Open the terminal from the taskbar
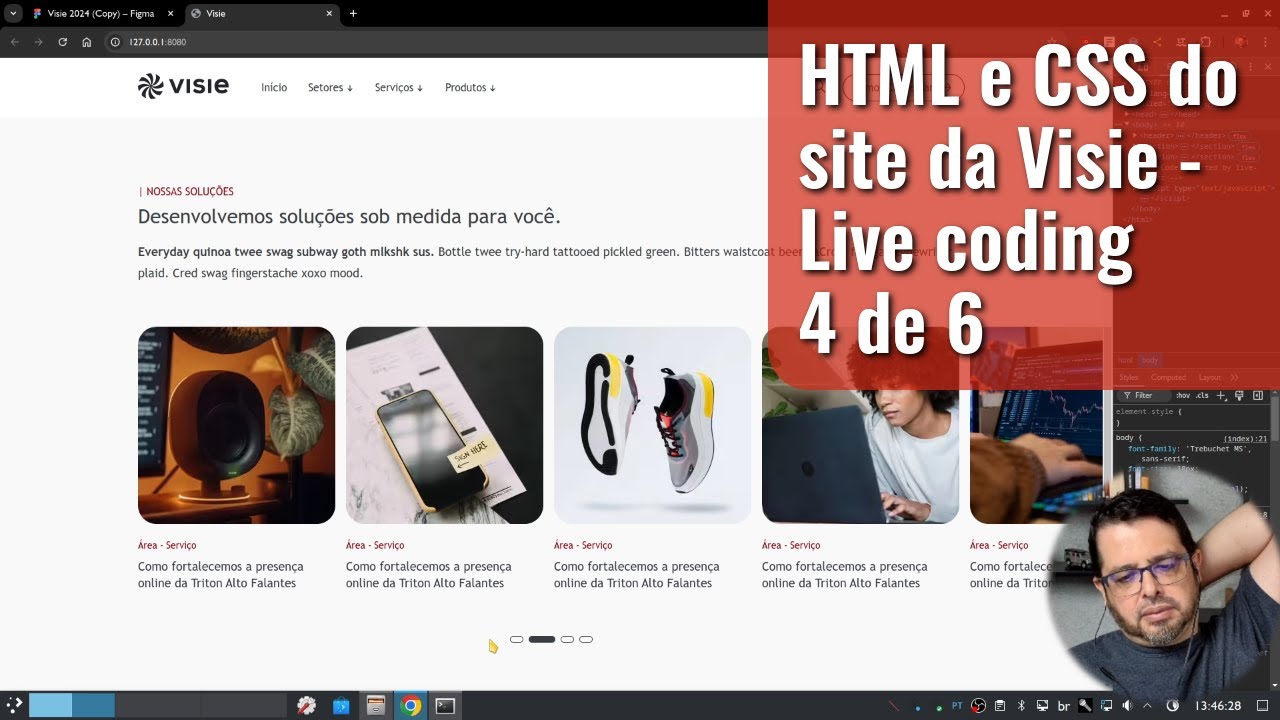1280x720 pixels. coord(445,706)
